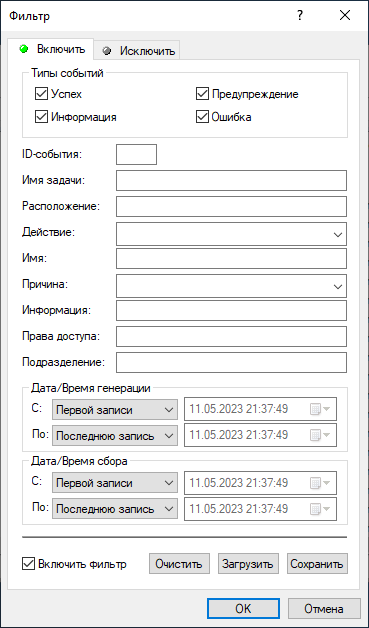Viewport: 369px width, 628px height.
Task: Cancel the dialog with Отмена
Action: point(324,609)
